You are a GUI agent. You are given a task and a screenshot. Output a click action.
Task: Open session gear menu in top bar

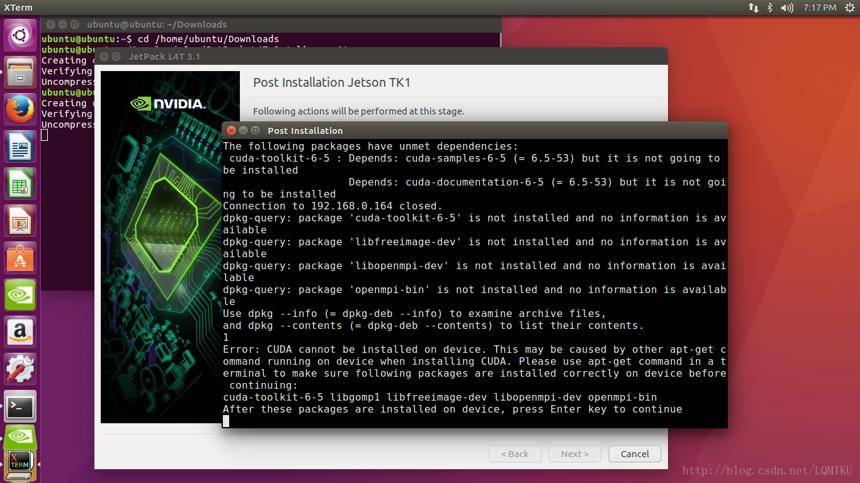[849, 8]
